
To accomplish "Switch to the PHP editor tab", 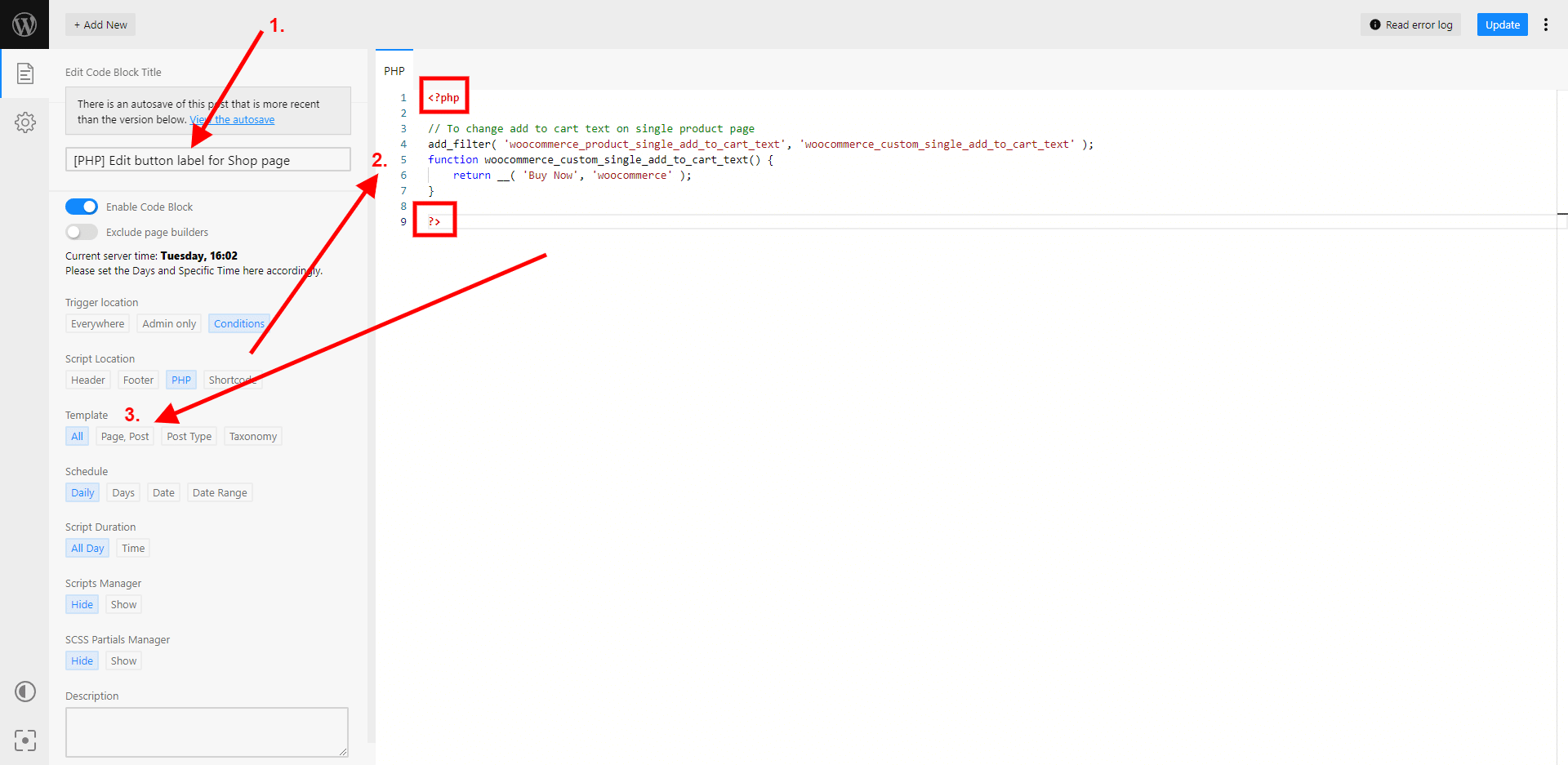I will tap(394, 71).
